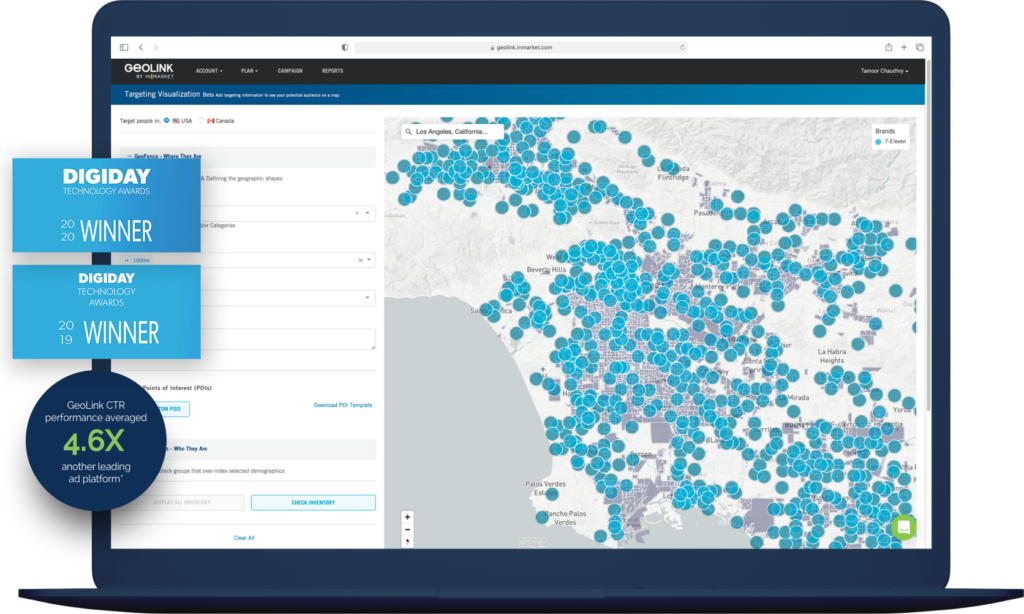Open the Account dropdown menu

coord(209,71)
